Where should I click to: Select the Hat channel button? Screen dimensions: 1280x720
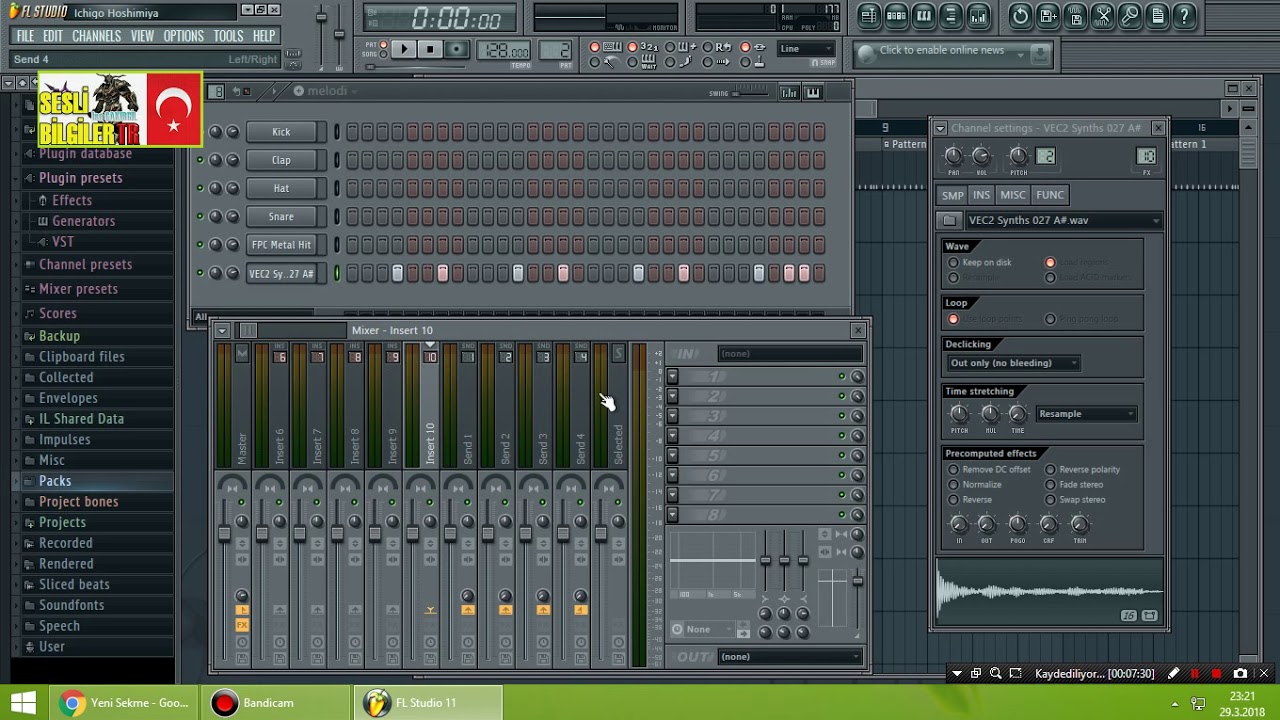click(x=281, y=188)
